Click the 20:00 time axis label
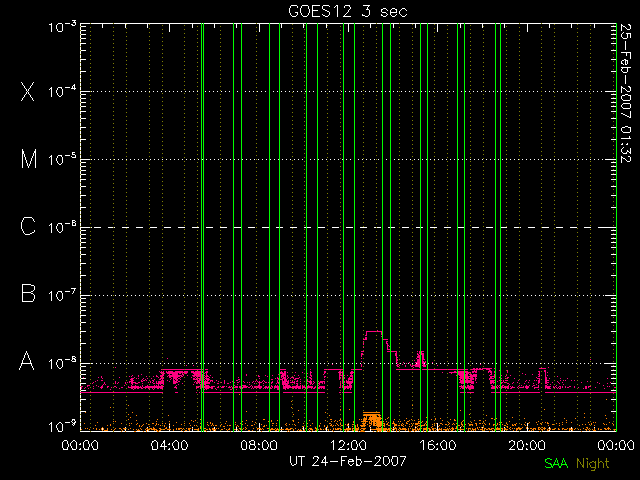Screen dimensions: 640x480 pos(527,444)
